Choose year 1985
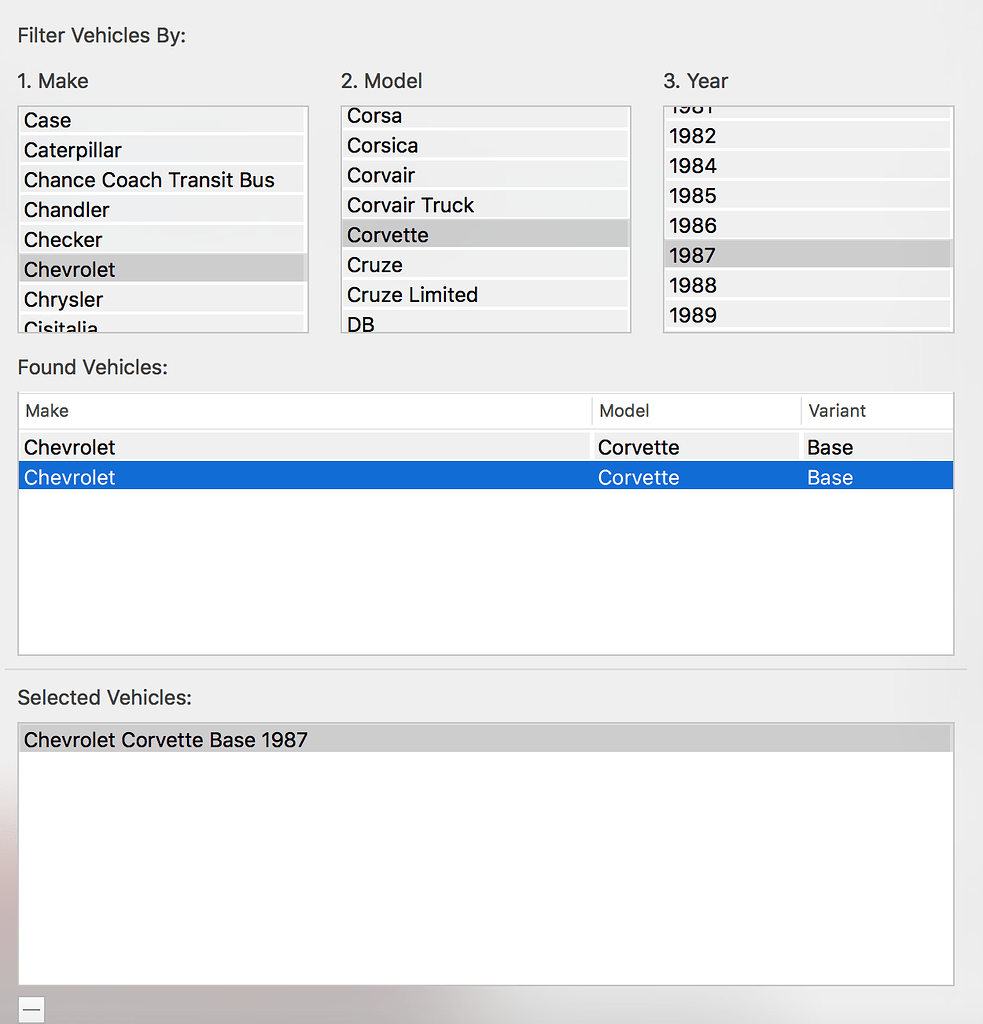The image size is (983, 1024). 808,196
